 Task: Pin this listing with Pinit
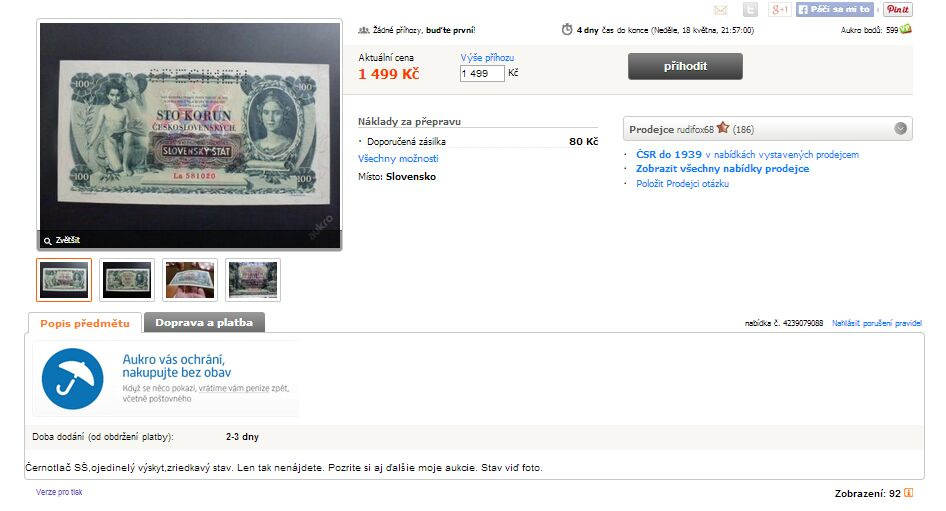click(898, 9)
